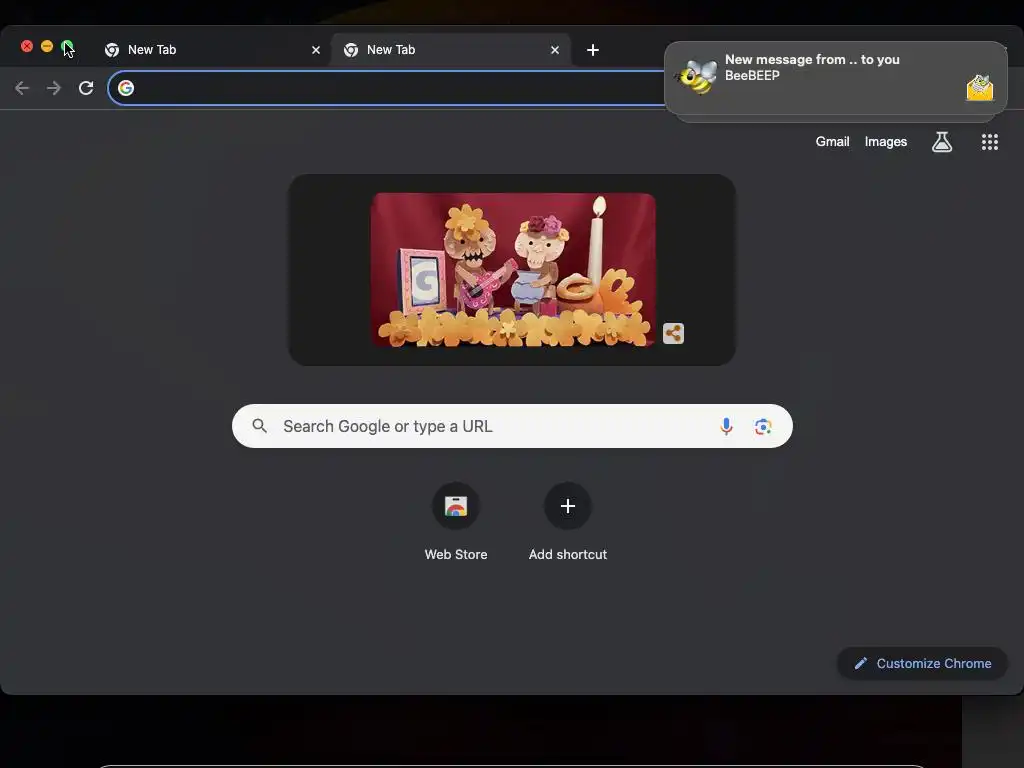The image size is (1024, 768).
Task: Click the BeeBEEP bee icon
Action: click(x=696, y=77)
